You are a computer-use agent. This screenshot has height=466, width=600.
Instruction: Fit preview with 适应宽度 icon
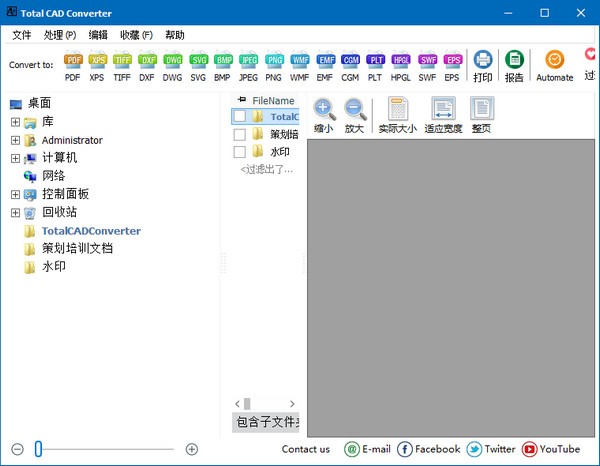(443, 116)
